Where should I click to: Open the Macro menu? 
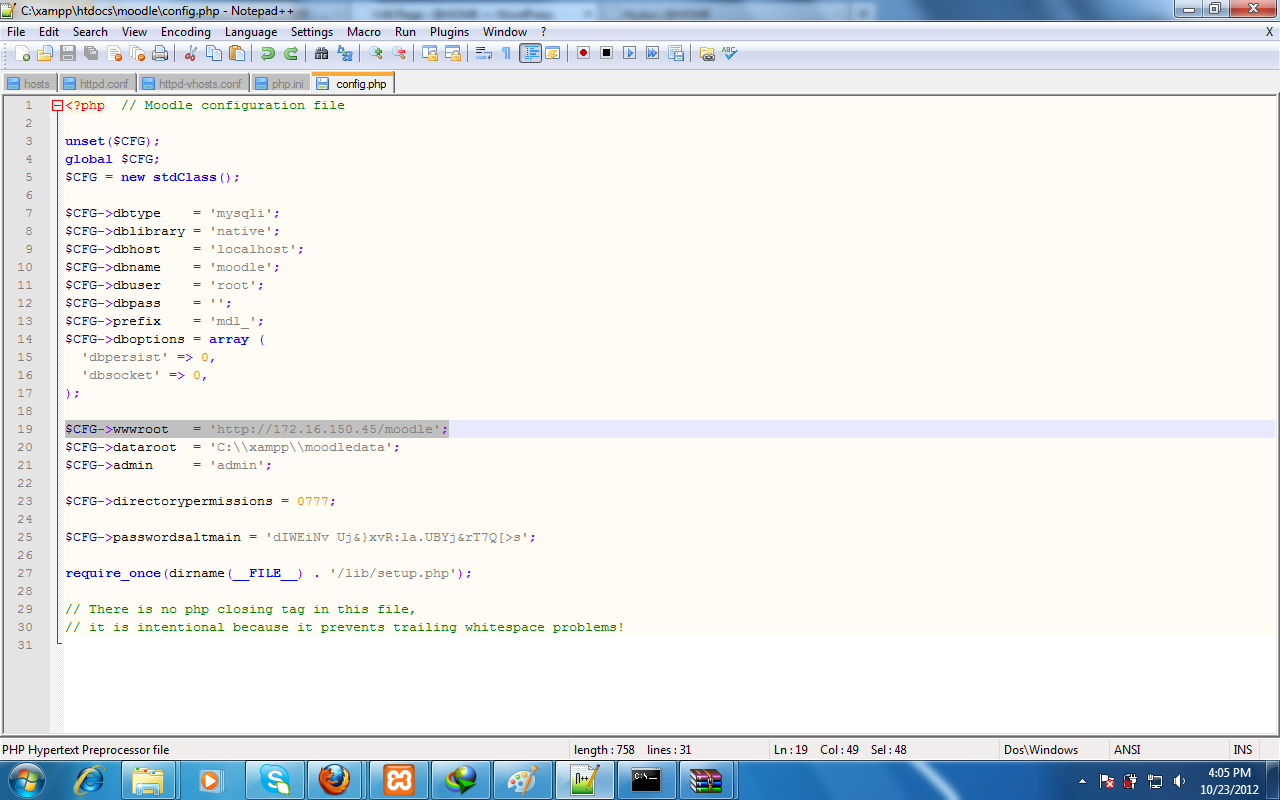point(364,31)
